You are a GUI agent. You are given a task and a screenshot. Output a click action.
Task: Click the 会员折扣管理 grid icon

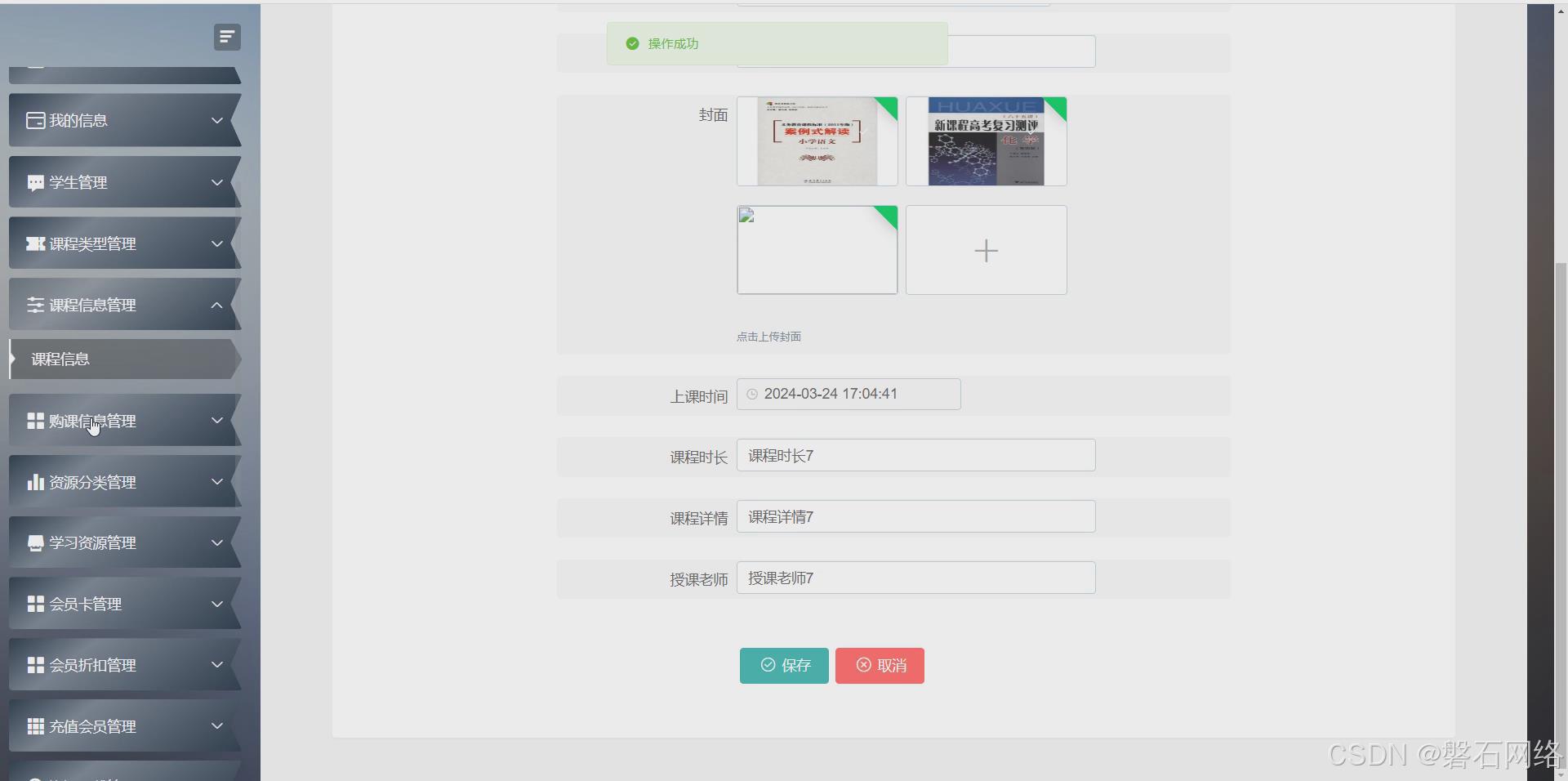click(x=35, y=665)
